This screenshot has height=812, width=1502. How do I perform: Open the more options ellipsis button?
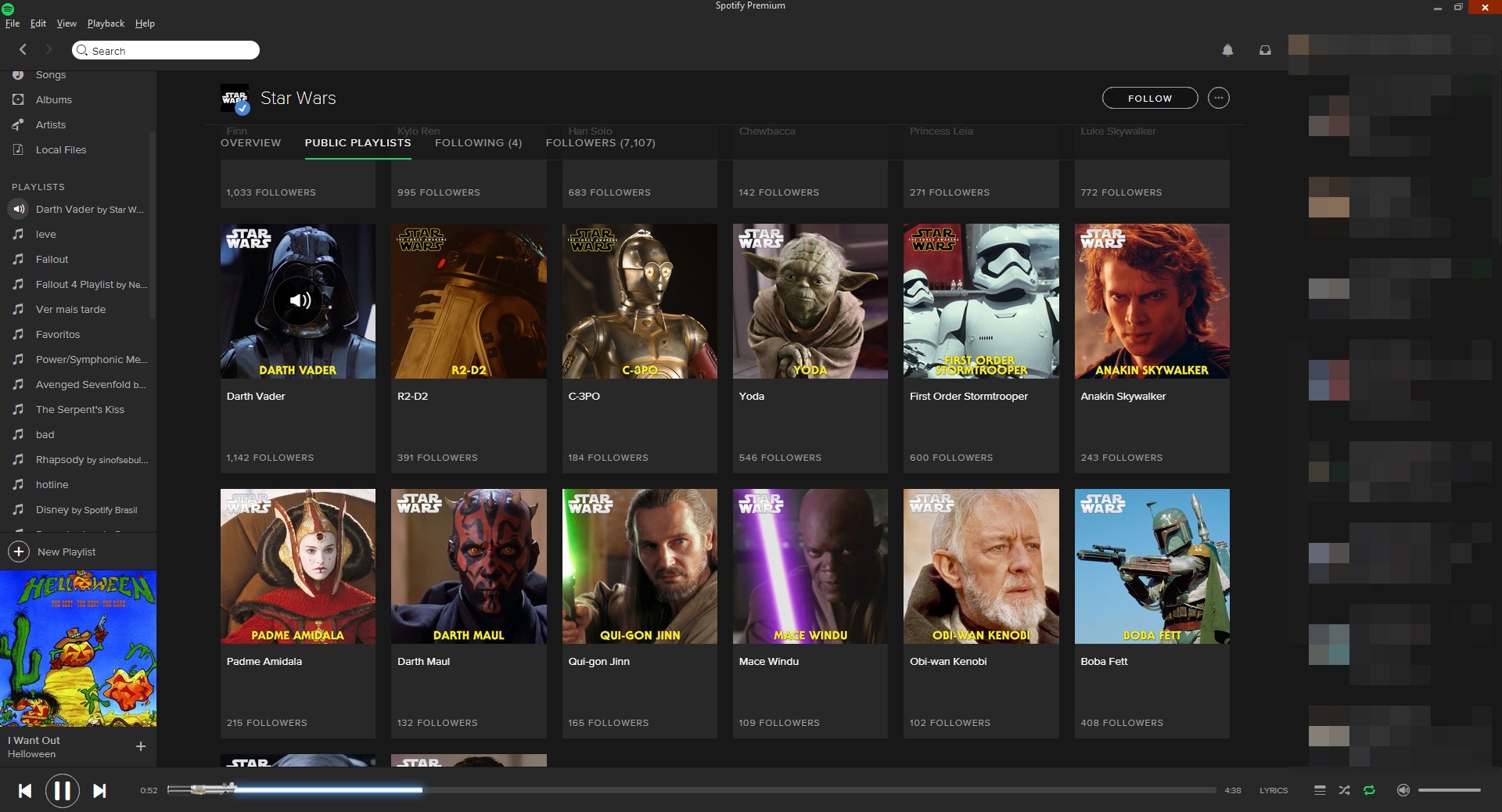1218,98
